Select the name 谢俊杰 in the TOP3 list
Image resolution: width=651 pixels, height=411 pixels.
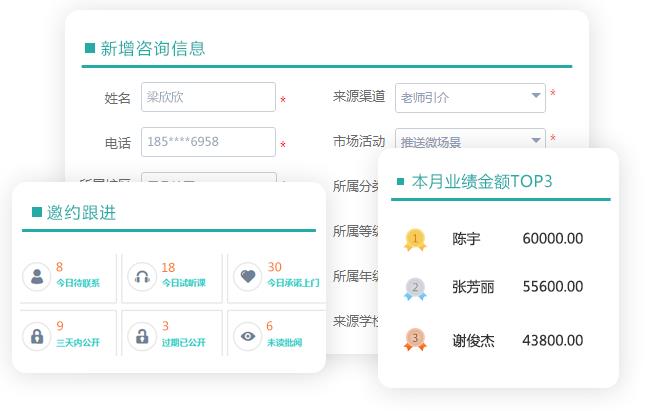[473, 340]
